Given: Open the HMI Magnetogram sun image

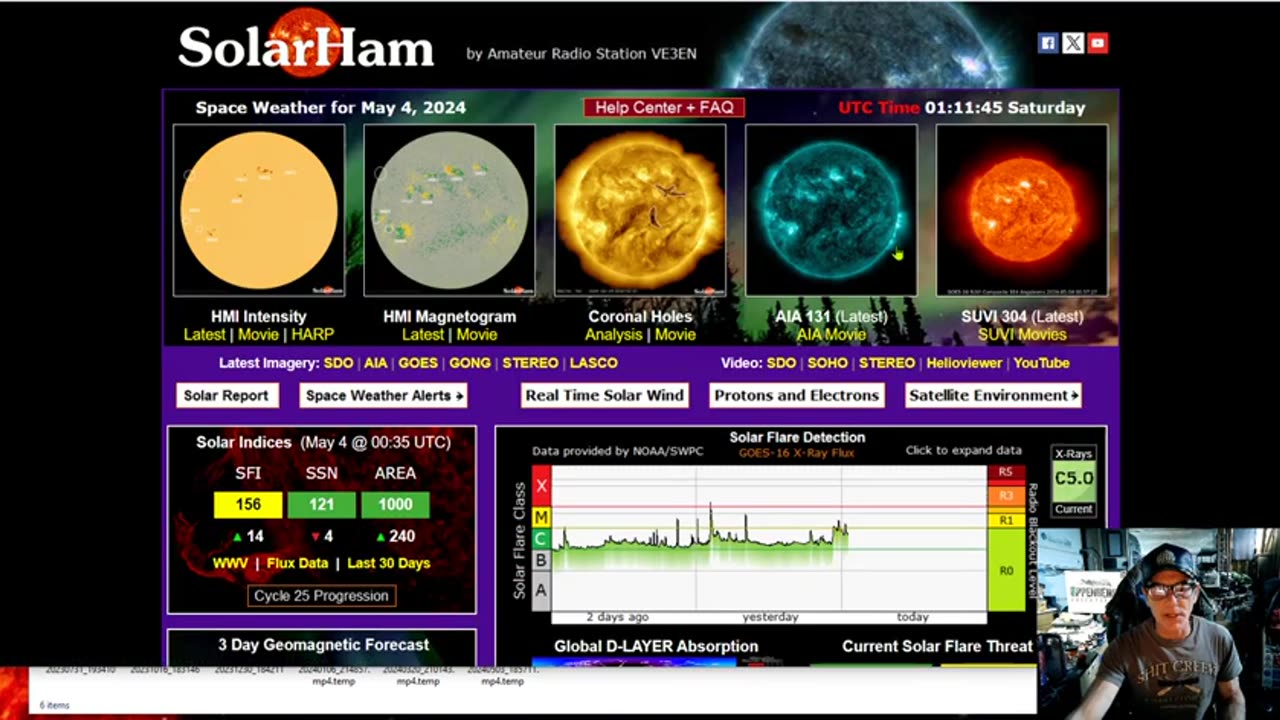Looking at the screenshot, I should [x=449, y=210].
